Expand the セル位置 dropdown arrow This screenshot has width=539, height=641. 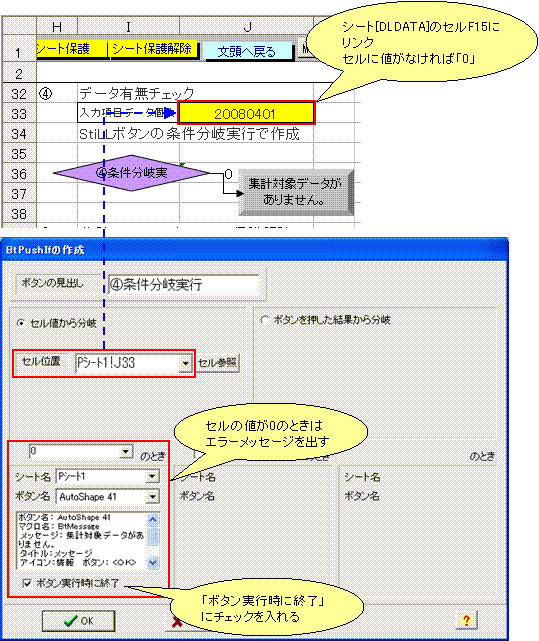185,363
